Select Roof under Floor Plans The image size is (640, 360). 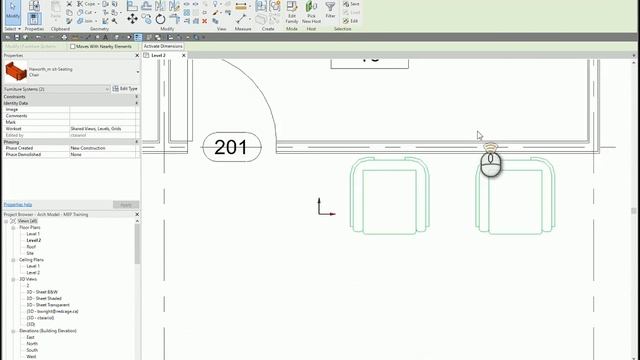point(31,247)
